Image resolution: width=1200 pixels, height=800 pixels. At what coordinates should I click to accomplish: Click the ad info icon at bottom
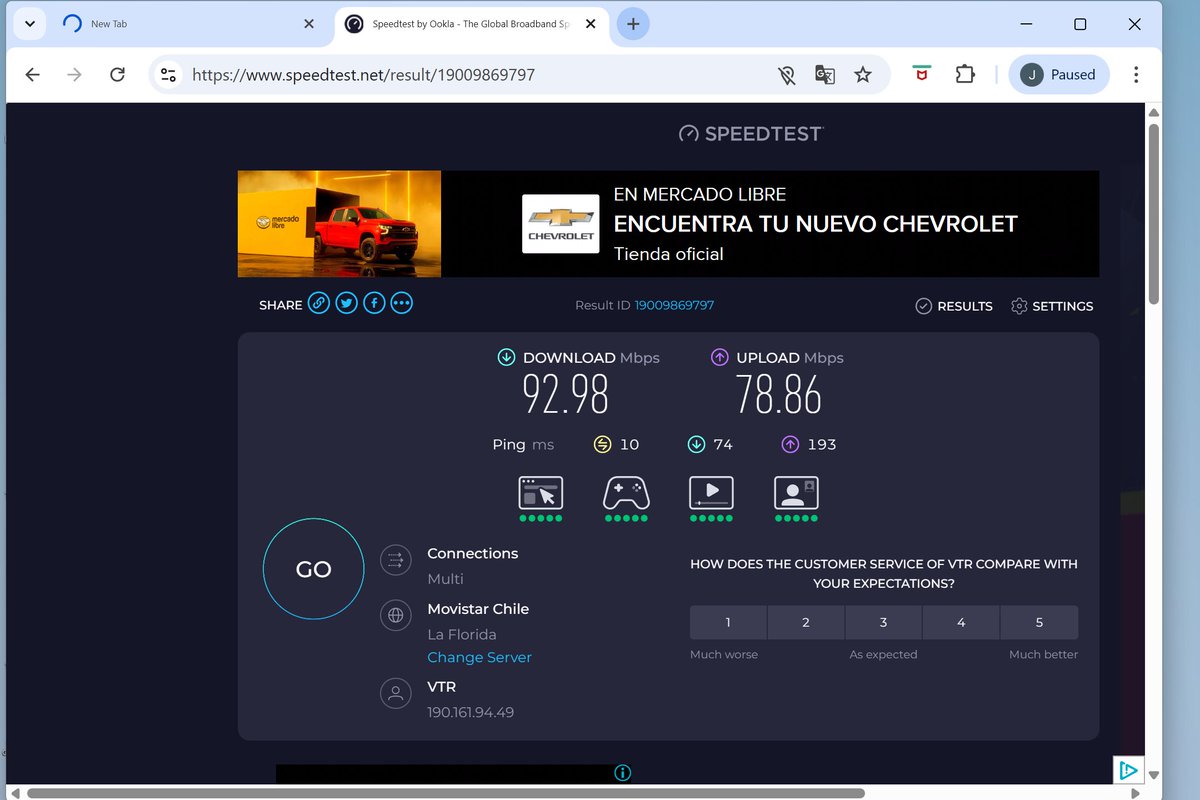(622, 772)
